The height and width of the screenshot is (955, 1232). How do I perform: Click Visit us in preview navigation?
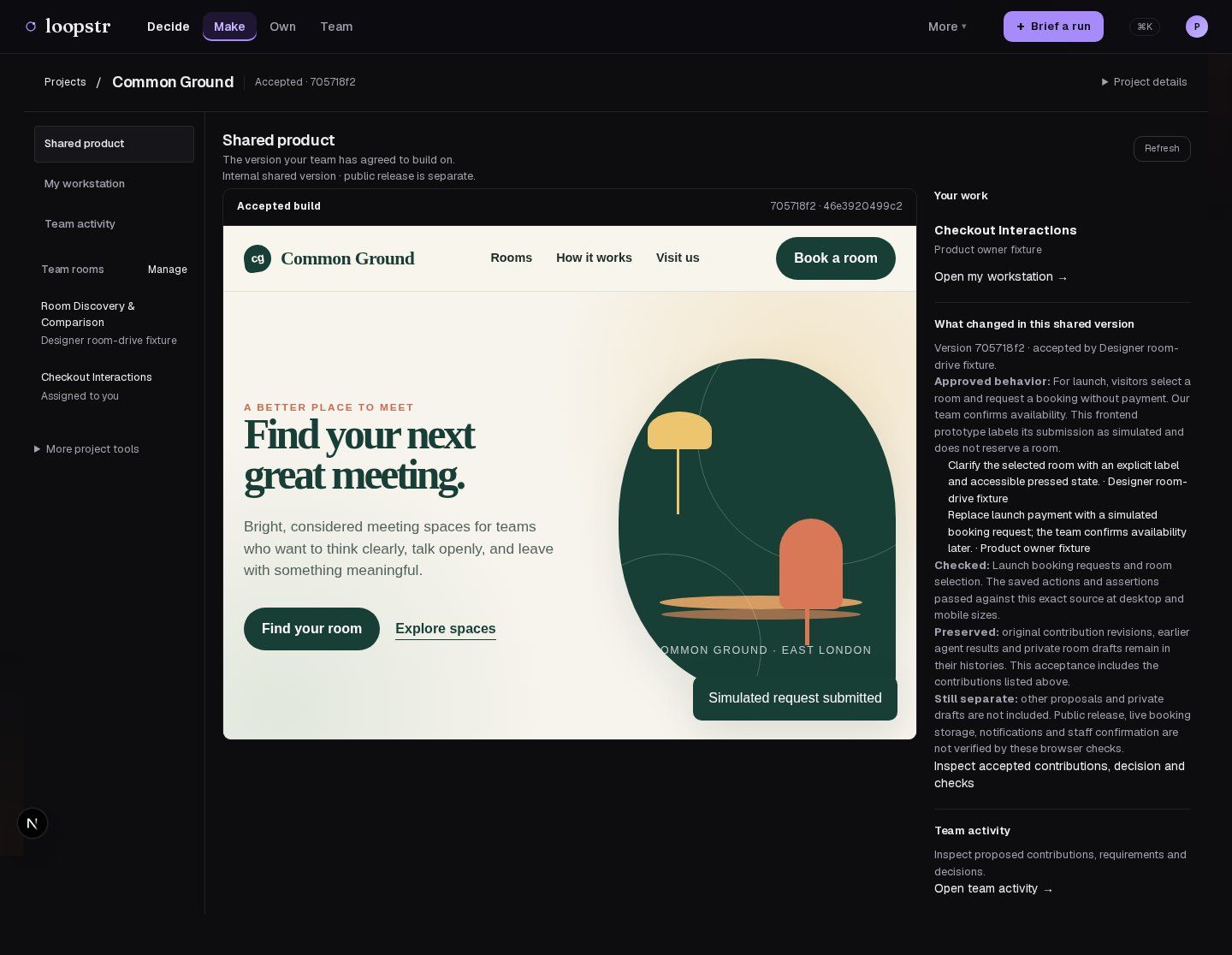click(678, 258)
